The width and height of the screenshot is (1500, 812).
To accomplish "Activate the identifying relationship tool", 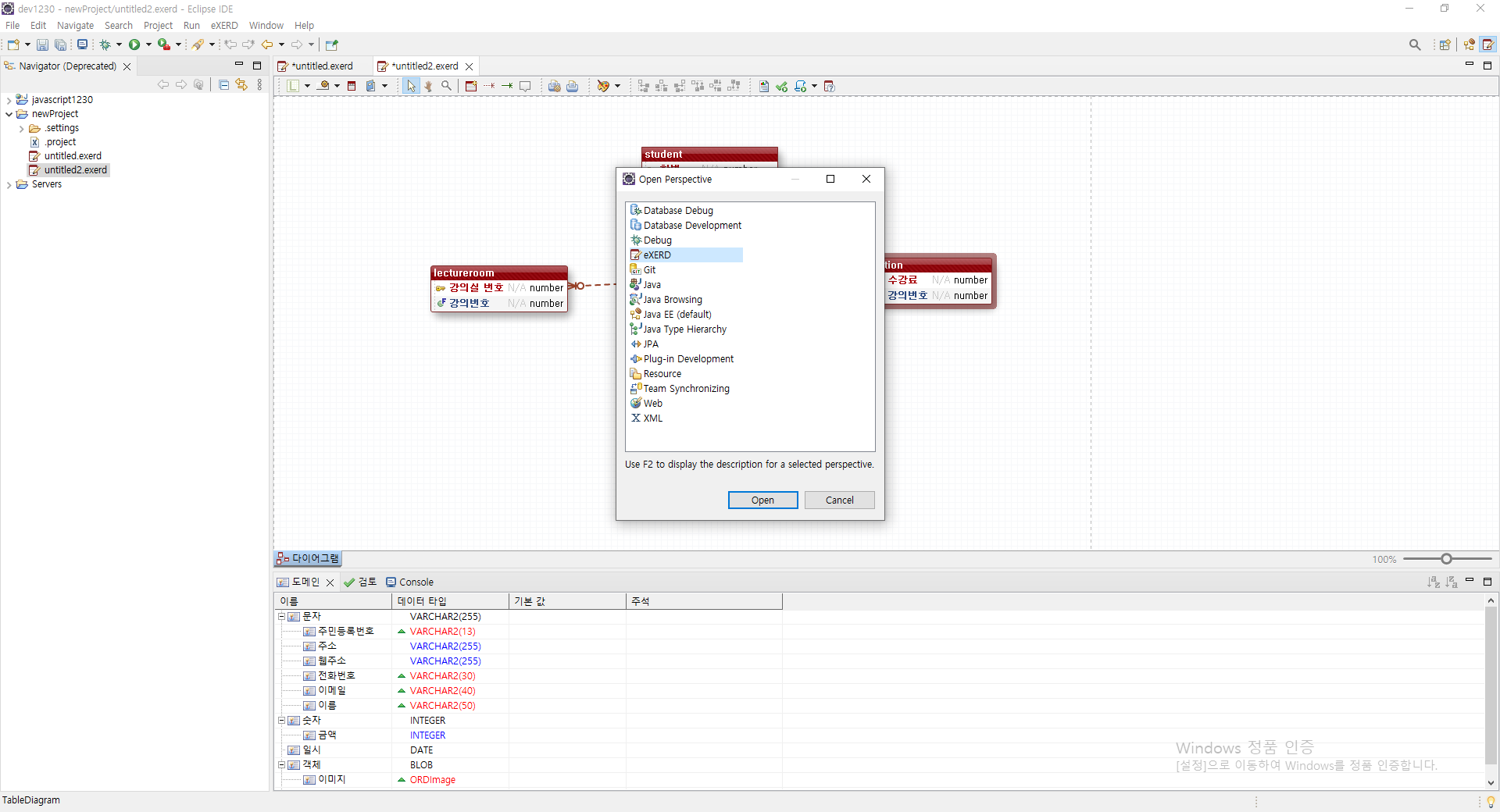I will click(x=507, y=86).
